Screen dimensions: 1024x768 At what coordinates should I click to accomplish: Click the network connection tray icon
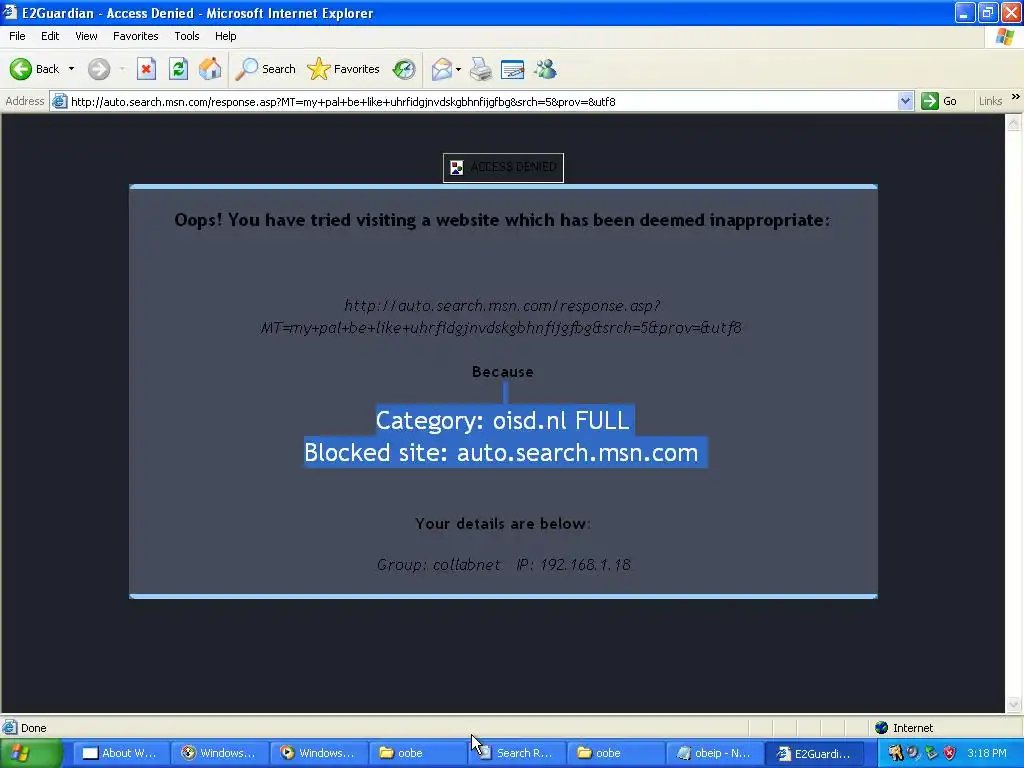[931, 753]
